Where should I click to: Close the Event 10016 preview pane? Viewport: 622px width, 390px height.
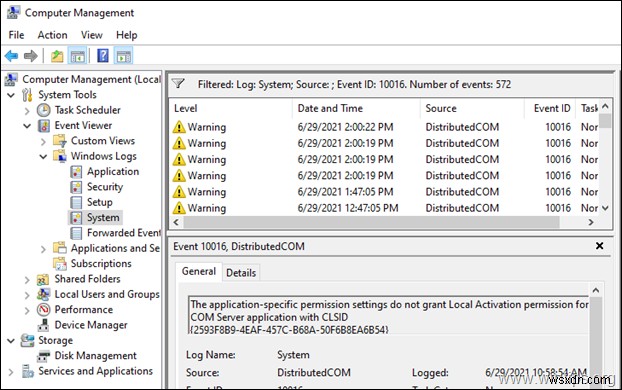tap(599, 246)
